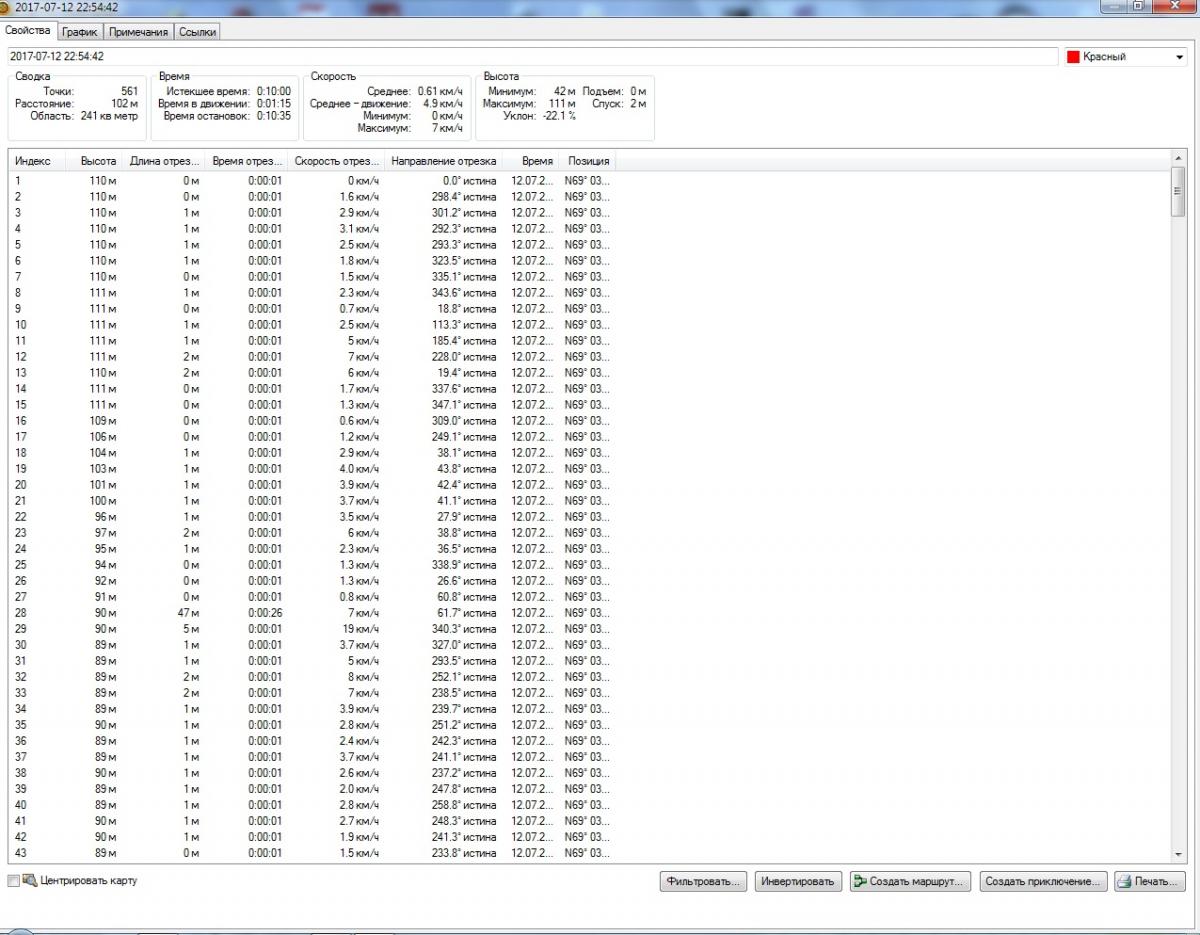
Task: Click the scrollbar up arrow in table
Action: tap(1178, 159)
